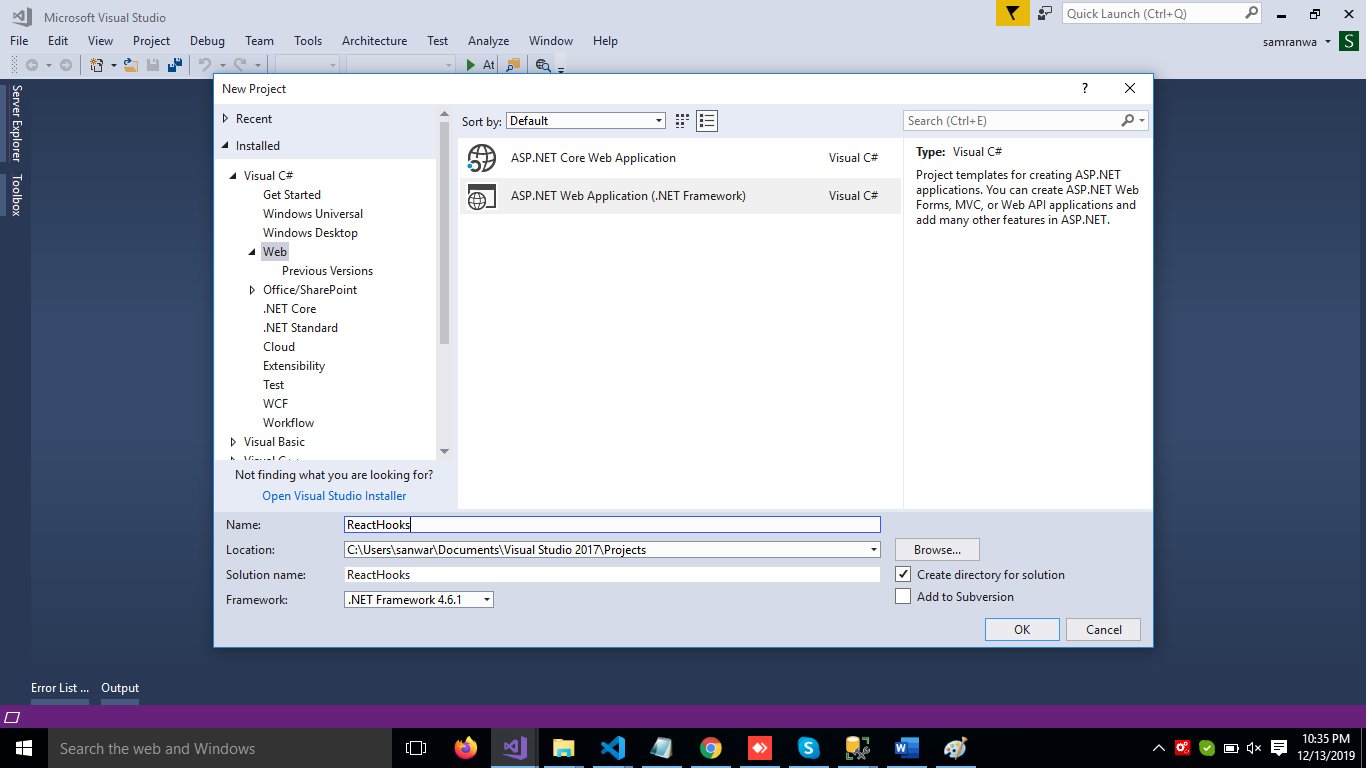Open the Analyze menu
1366x768 pixels.
pos(488,41)
